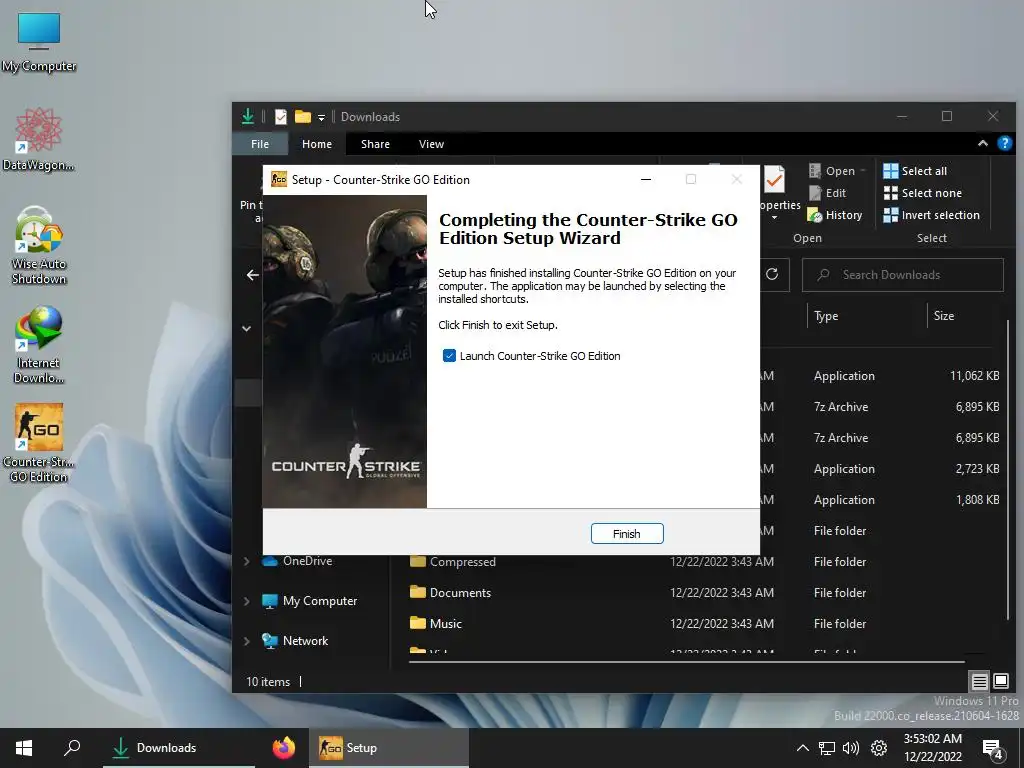Expand the My Computer tree node

[x=247, y=601]
